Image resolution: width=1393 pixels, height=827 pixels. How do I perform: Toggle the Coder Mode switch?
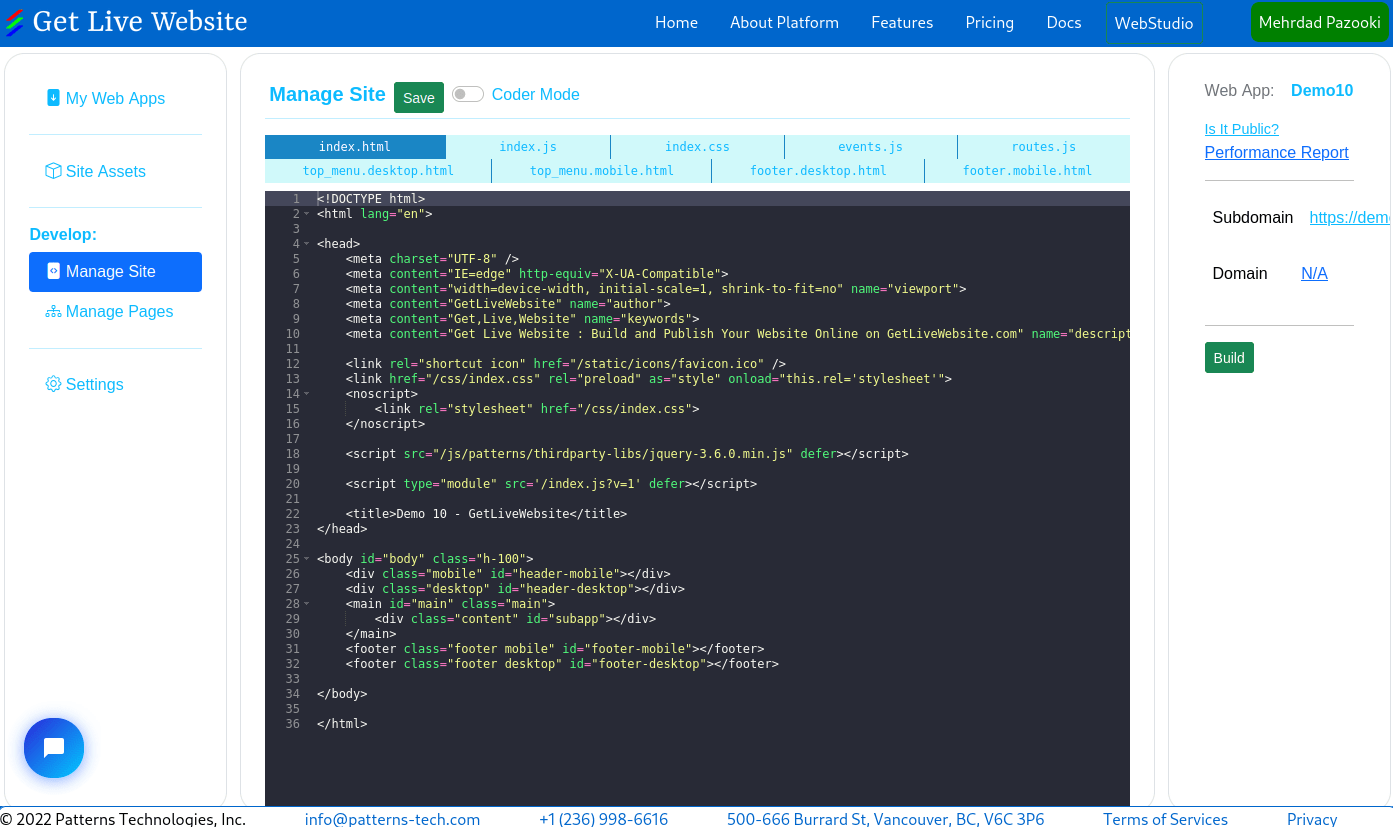[x=467, y=94]
